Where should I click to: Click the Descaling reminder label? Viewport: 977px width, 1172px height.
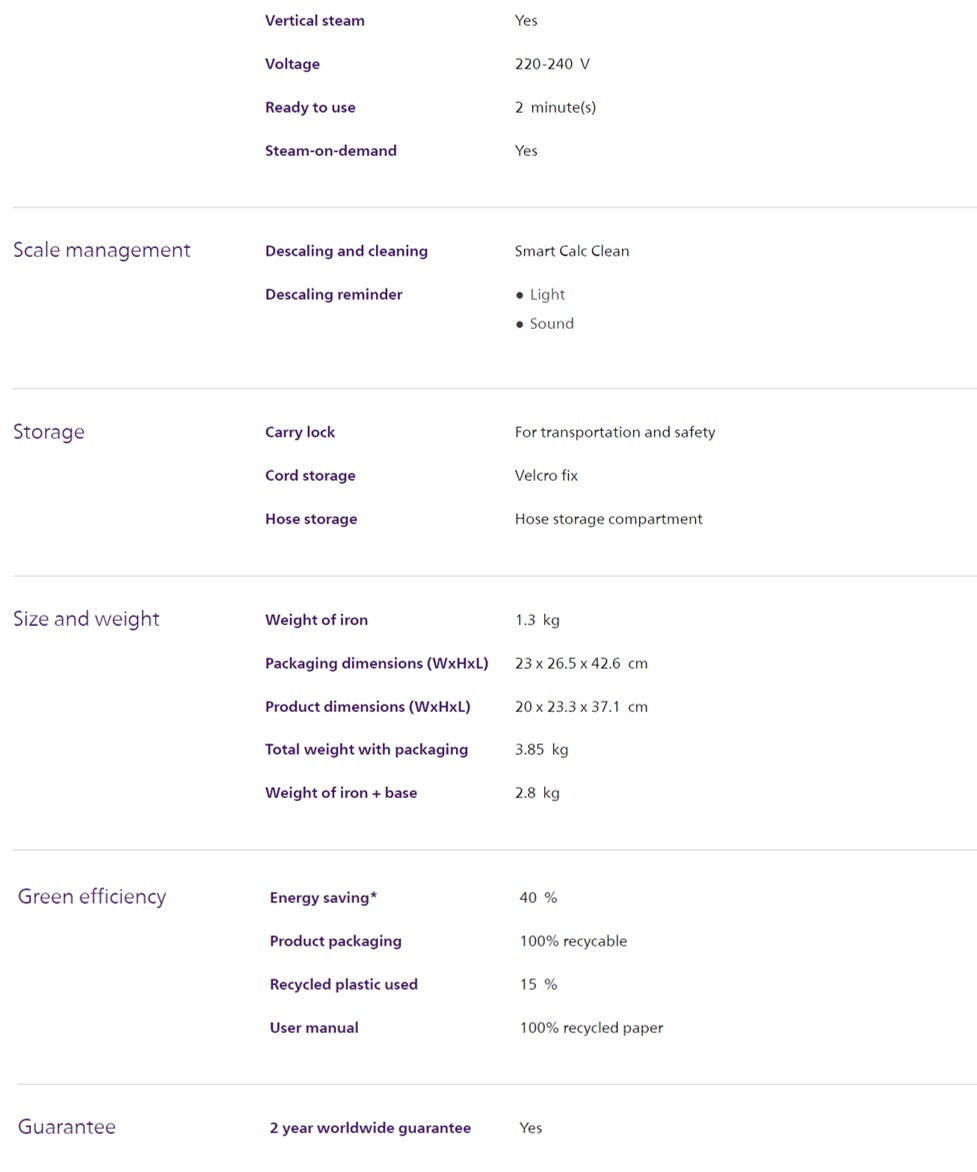[x=333, y=294]
